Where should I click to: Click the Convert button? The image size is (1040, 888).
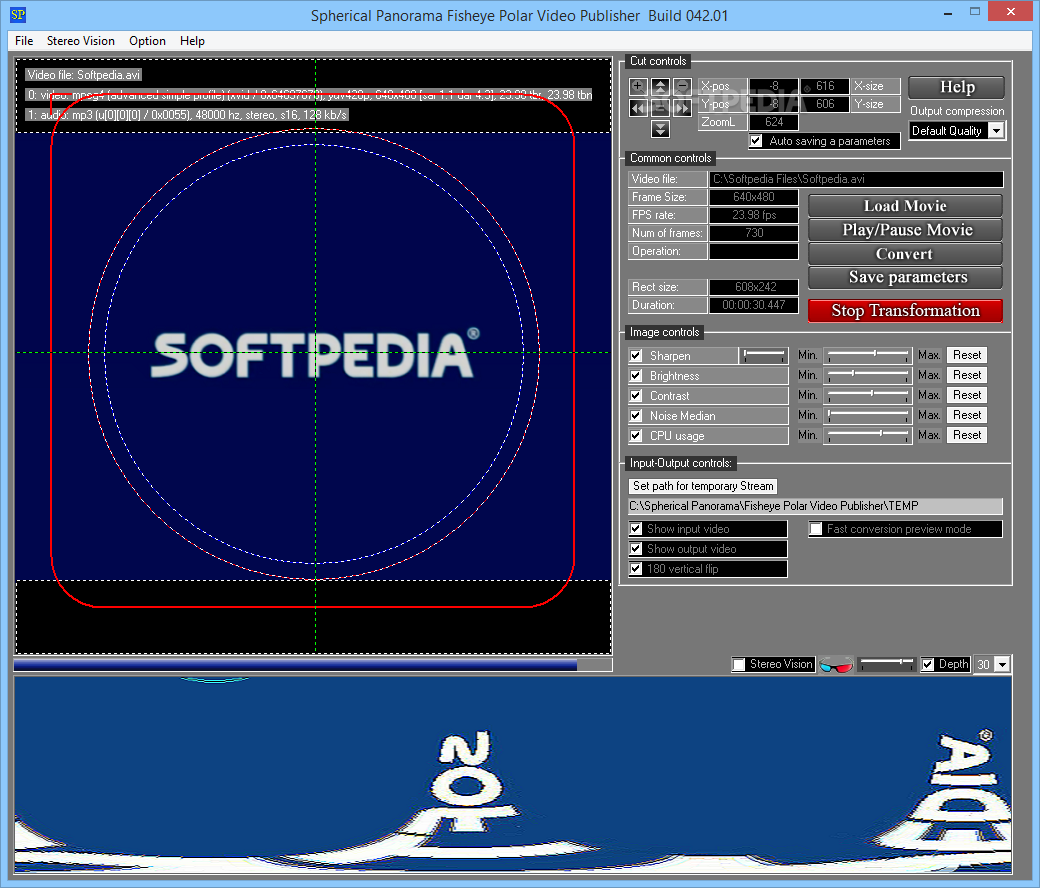pos(905,253)
